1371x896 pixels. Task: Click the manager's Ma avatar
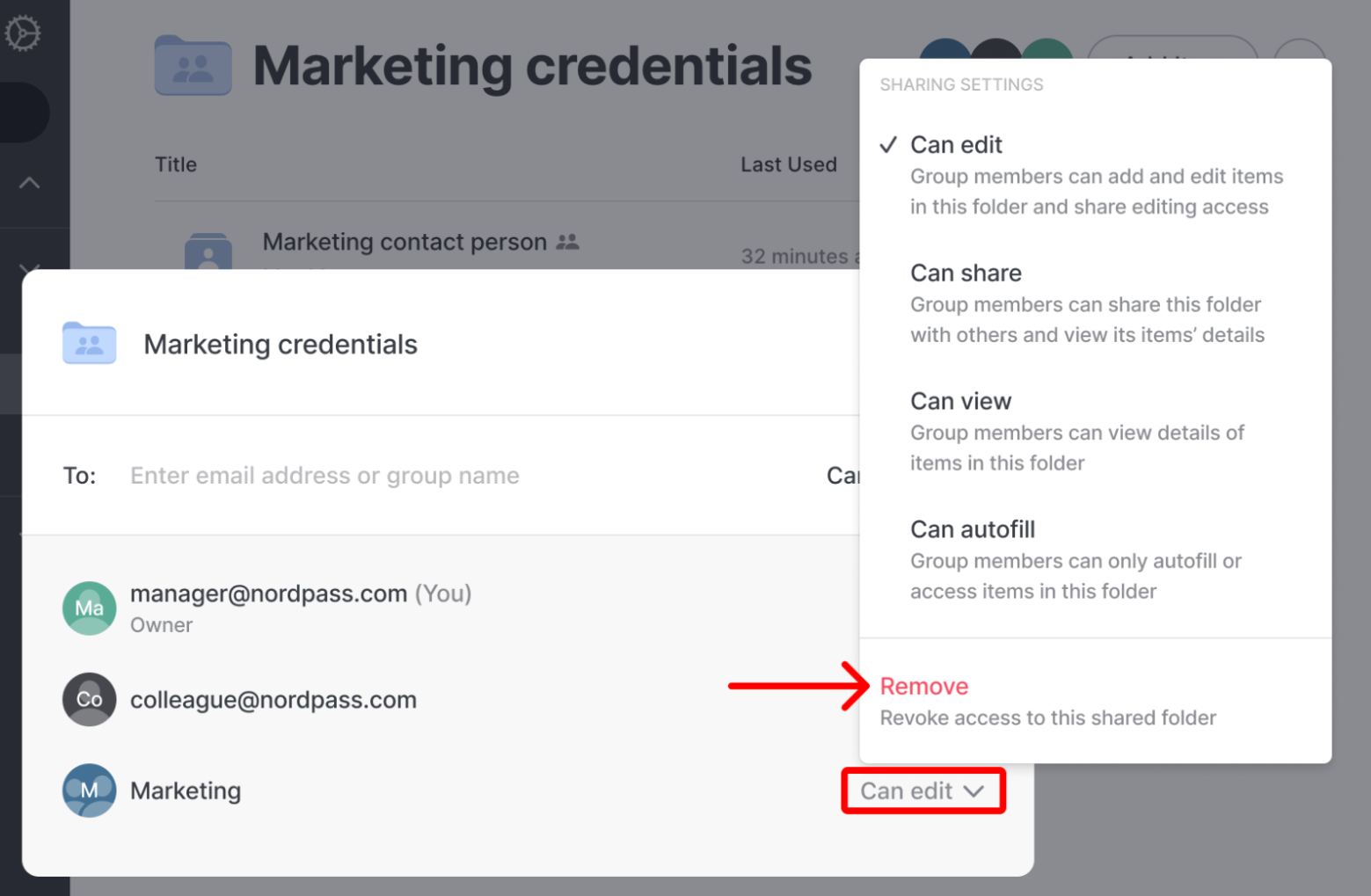[89, 608]
